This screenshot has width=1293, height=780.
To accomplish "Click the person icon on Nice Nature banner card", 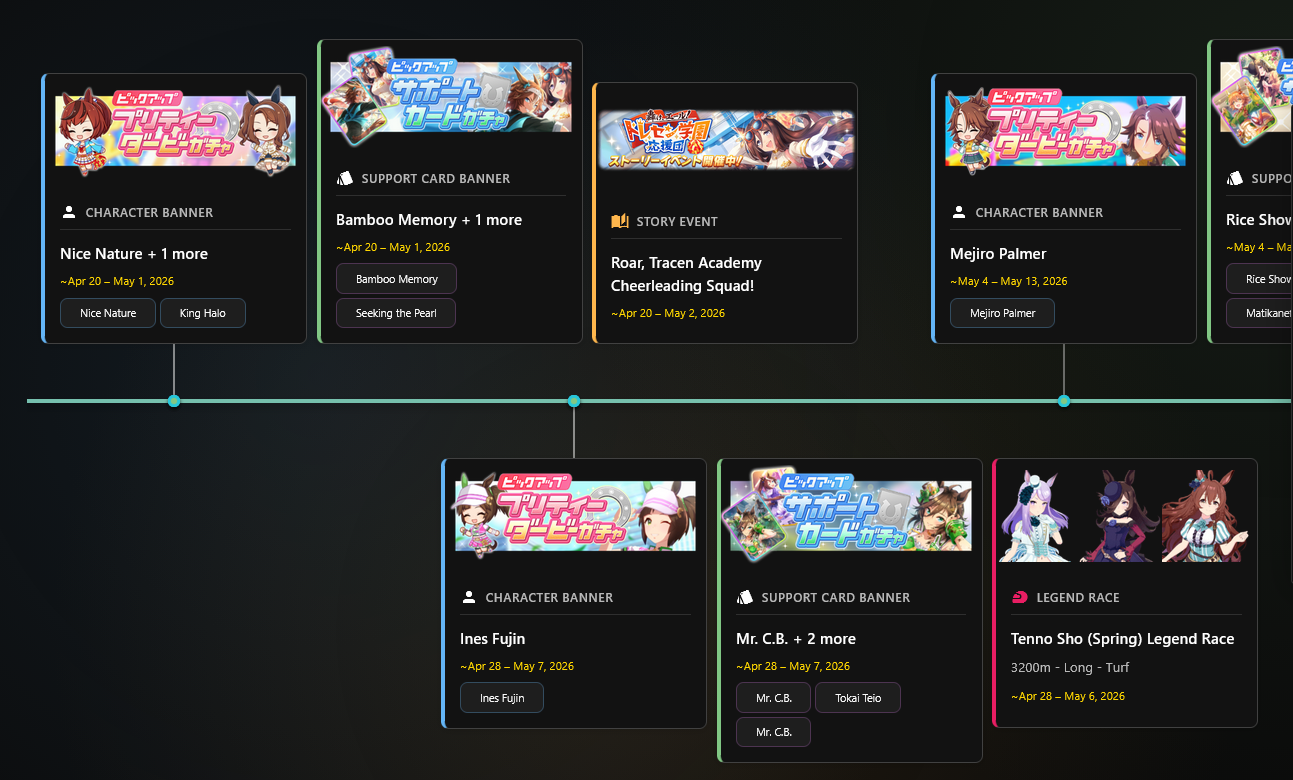I will pyautogui.click(x=69, y=212).
